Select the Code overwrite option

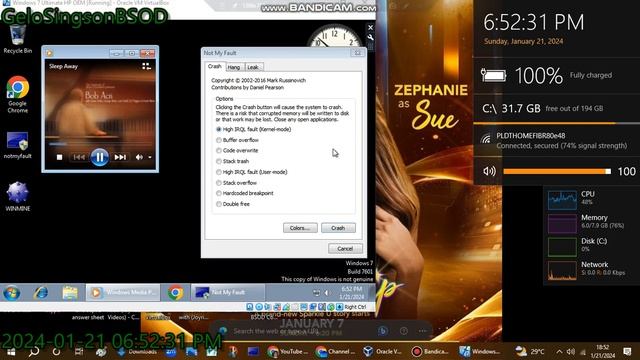[237, 151]
